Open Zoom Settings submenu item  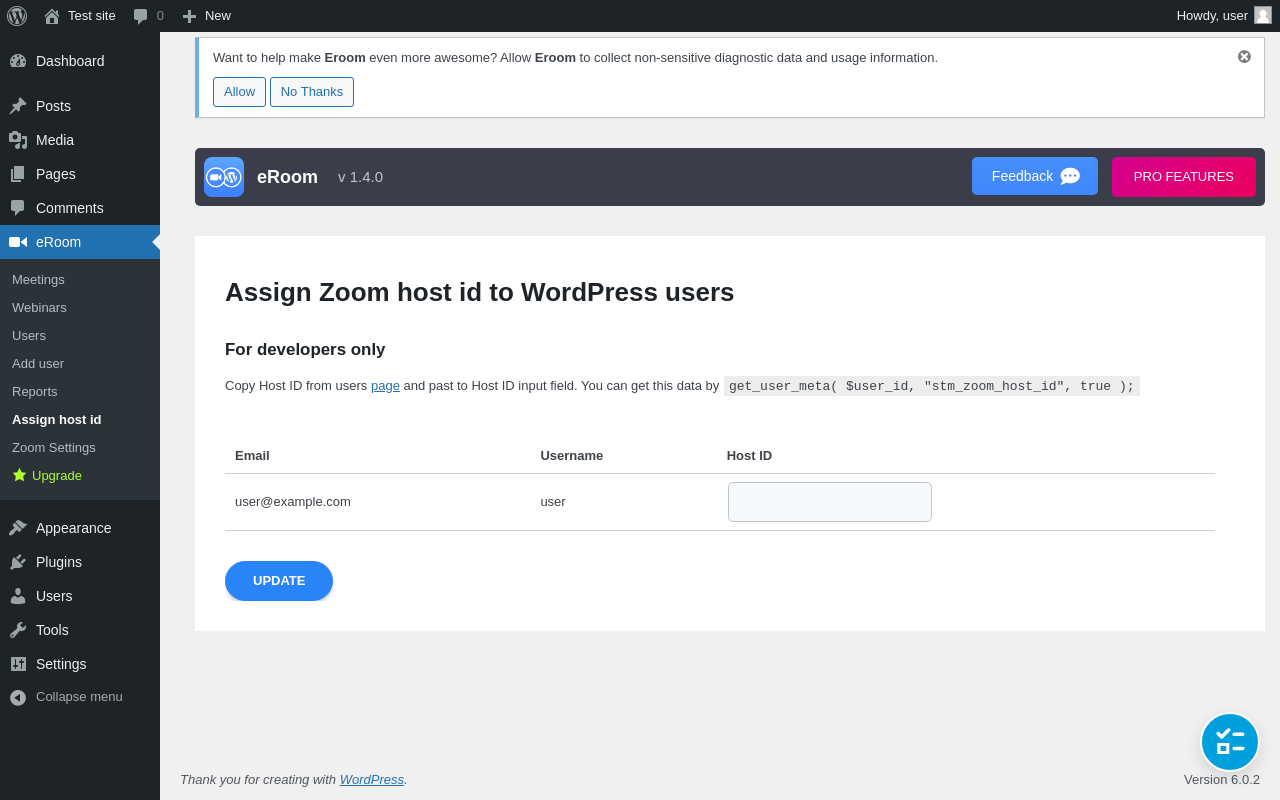tap(54, 447)
